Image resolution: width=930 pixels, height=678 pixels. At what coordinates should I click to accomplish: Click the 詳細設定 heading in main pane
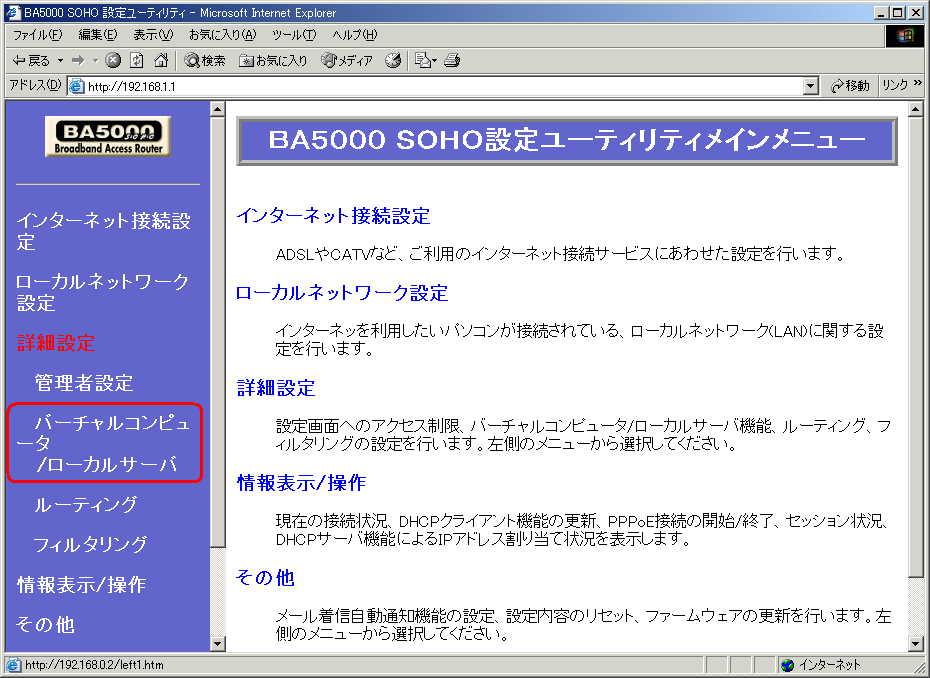point(276,388)
